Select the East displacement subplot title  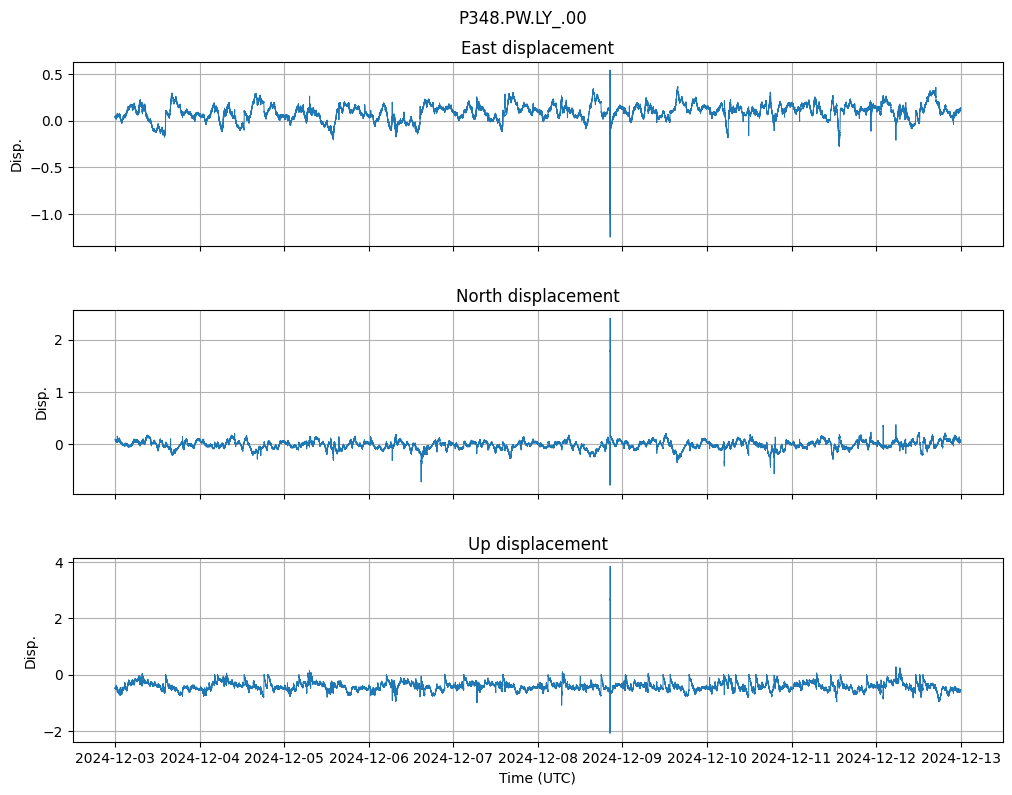click(x=537, y=48)
